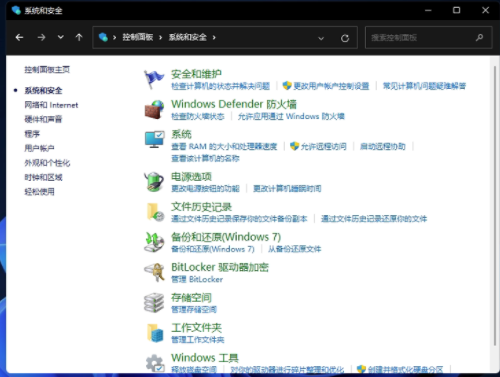Click 从备份还原文件 link
The height and width of the screenshot is (377, 500).
pos(295,249)
